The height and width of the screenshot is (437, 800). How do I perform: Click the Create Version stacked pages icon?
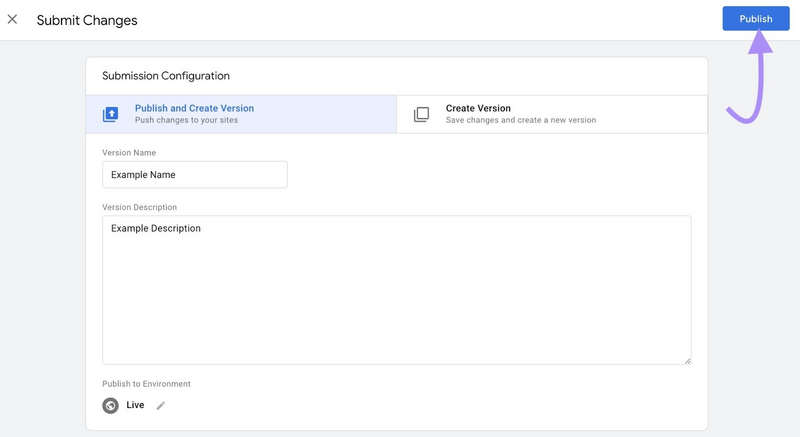(421, 114)
